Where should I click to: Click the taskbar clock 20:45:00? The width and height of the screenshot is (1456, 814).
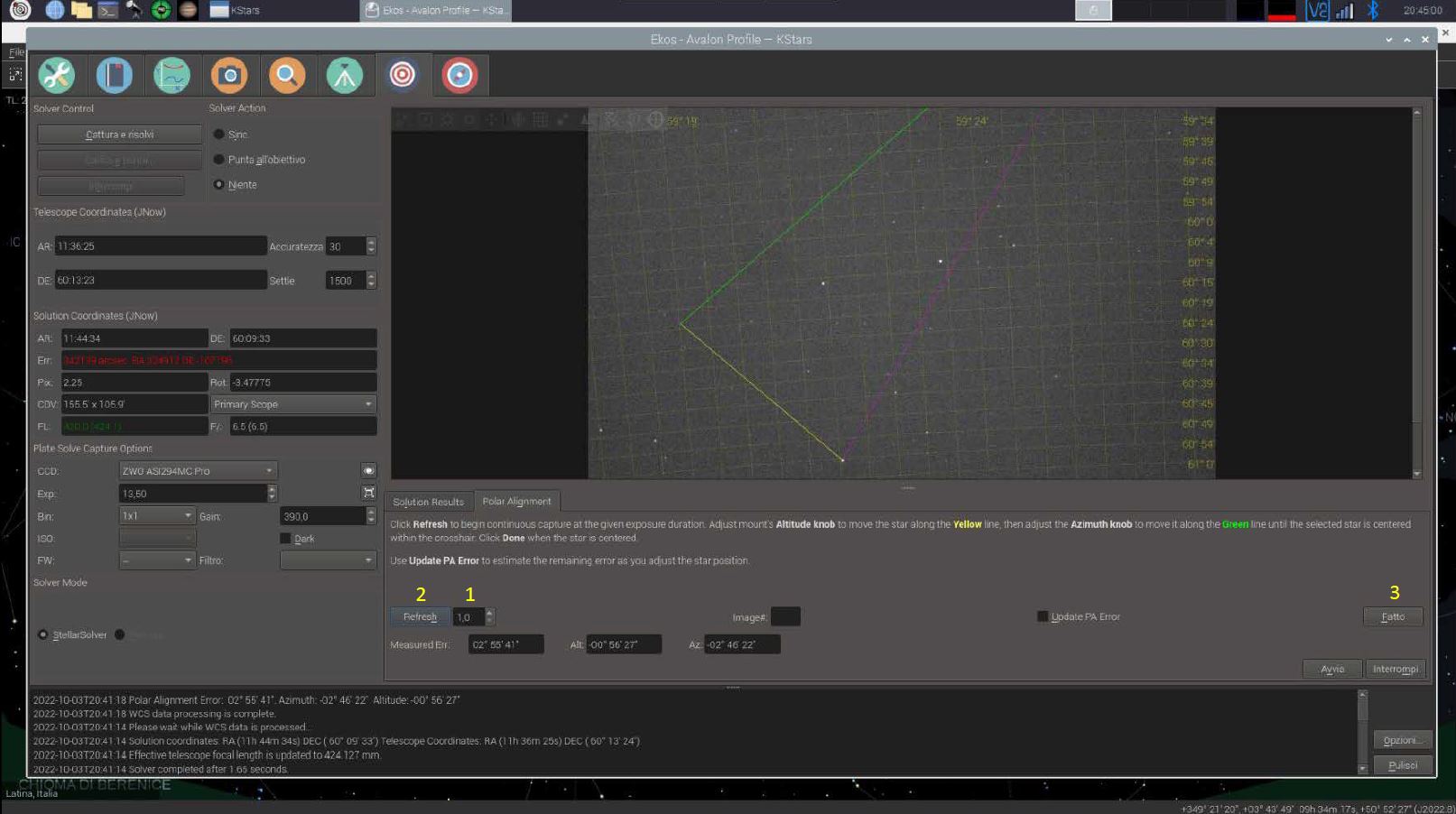pos(1422,10)
